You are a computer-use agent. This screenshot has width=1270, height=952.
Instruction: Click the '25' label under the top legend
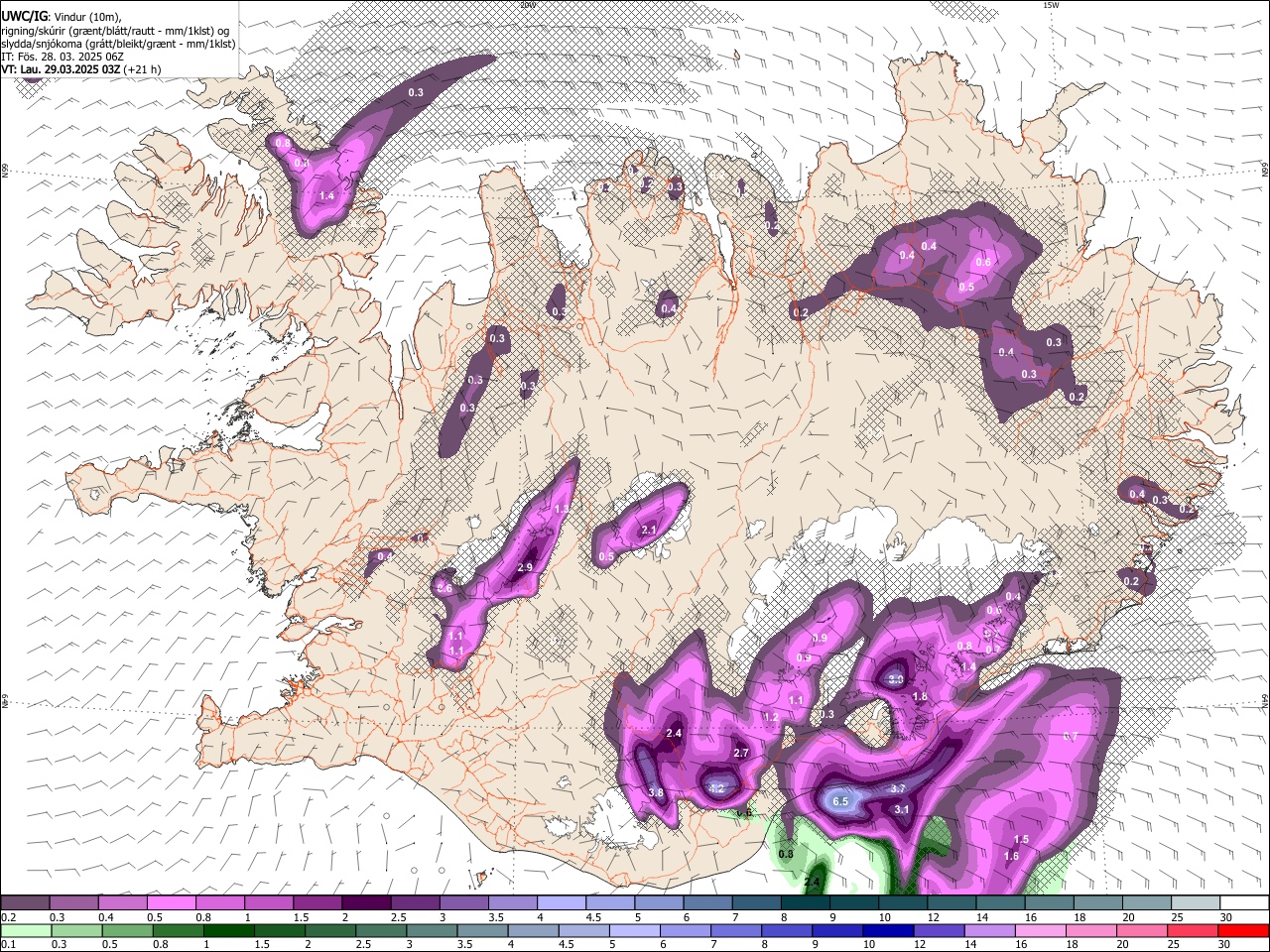[x=1176, y=917]
